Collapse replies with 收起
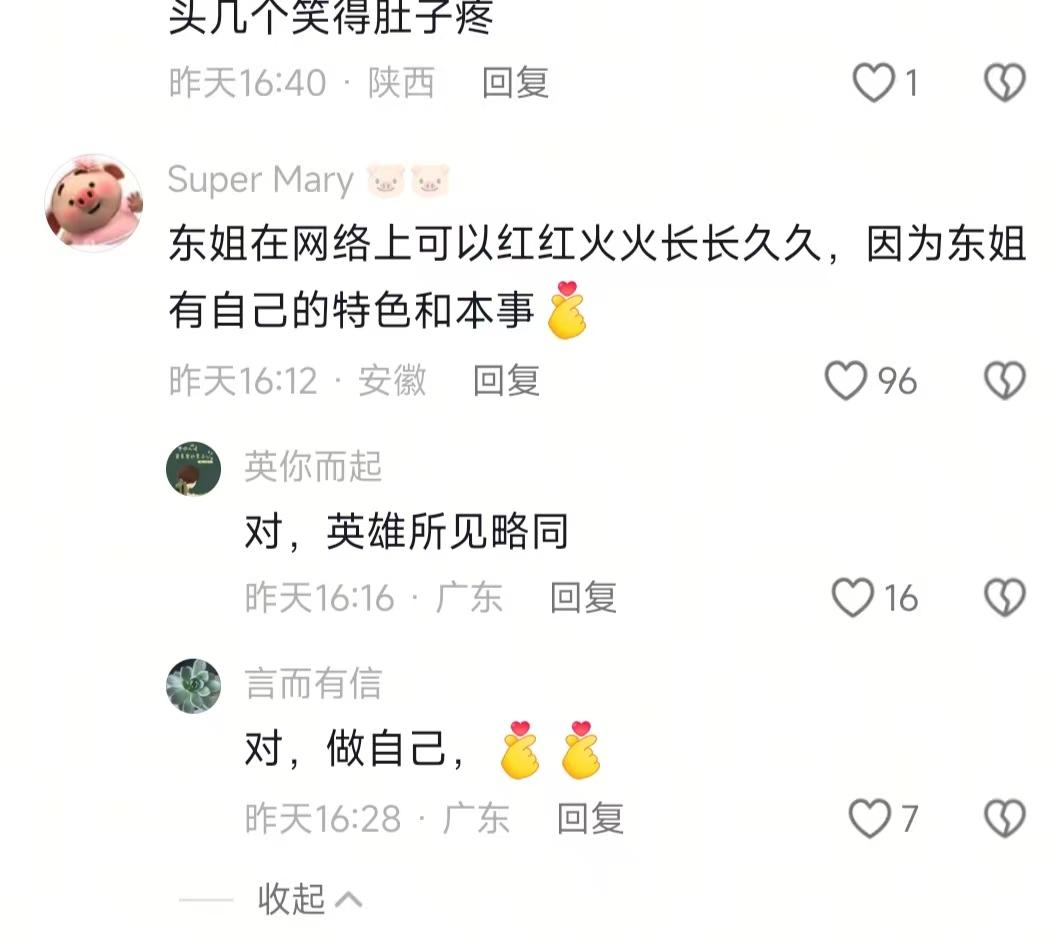 (292, 899)
